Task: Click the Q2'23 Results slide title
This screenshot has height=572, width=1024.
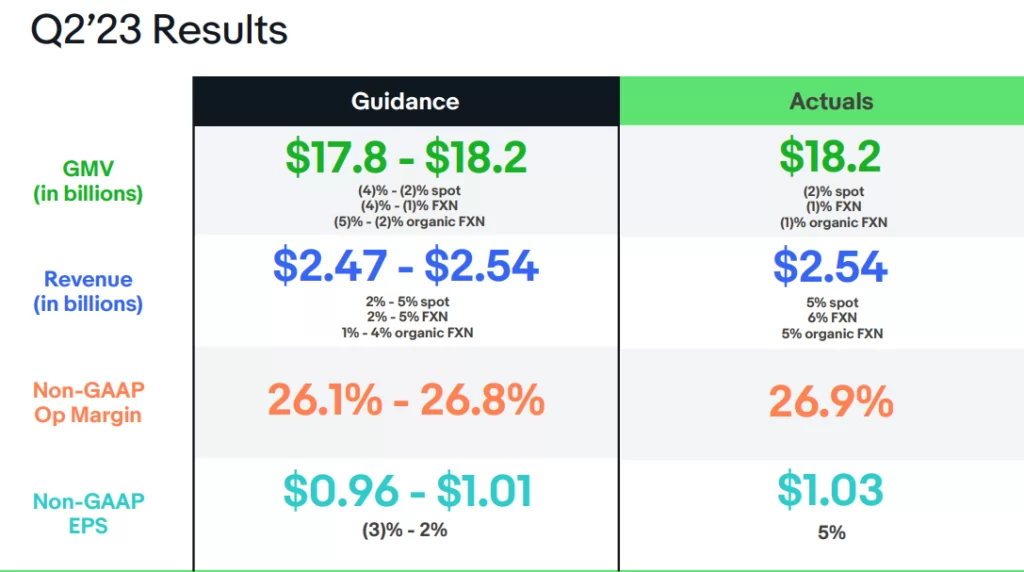Action: coord(159,30)
